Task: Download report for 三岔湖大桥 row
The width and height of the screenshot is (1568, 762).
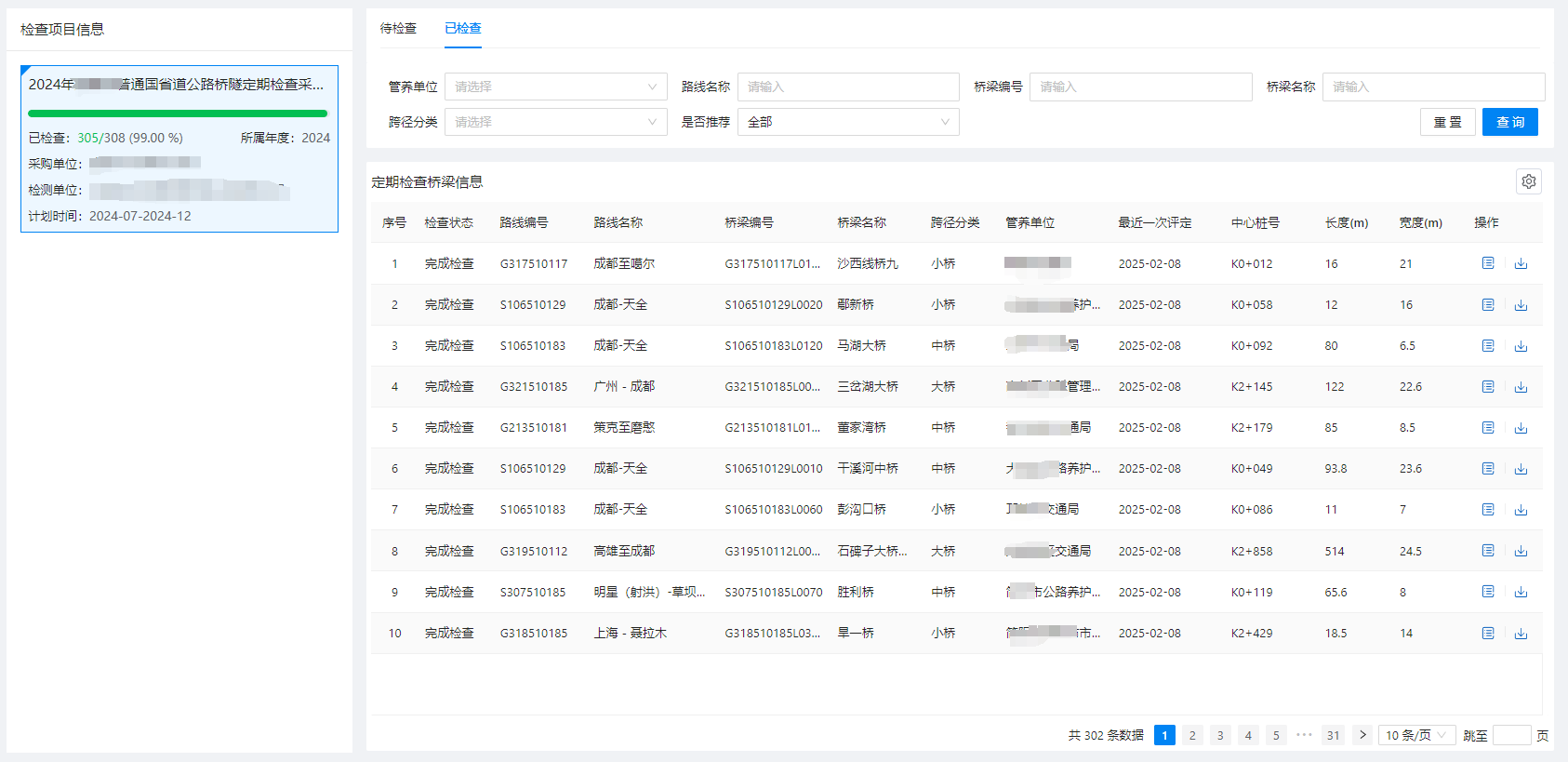Action: (1521, 386)
